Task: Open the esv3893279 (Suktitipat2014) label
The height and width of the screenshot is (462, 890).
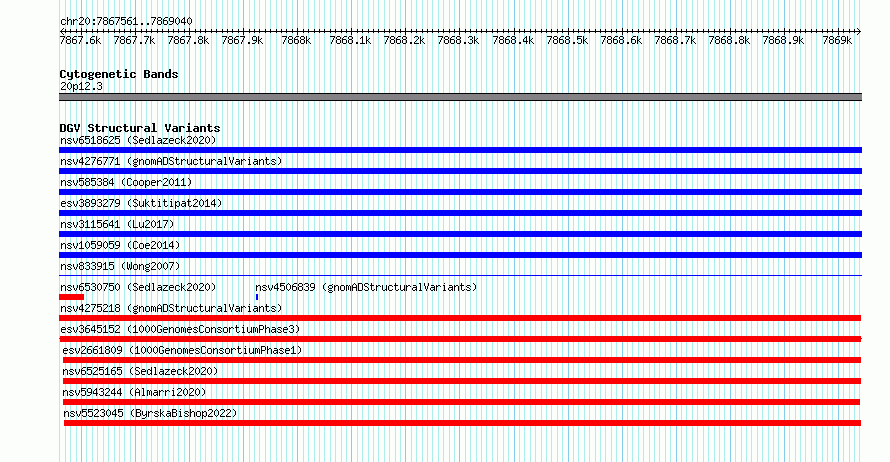Action: [141, 203]
